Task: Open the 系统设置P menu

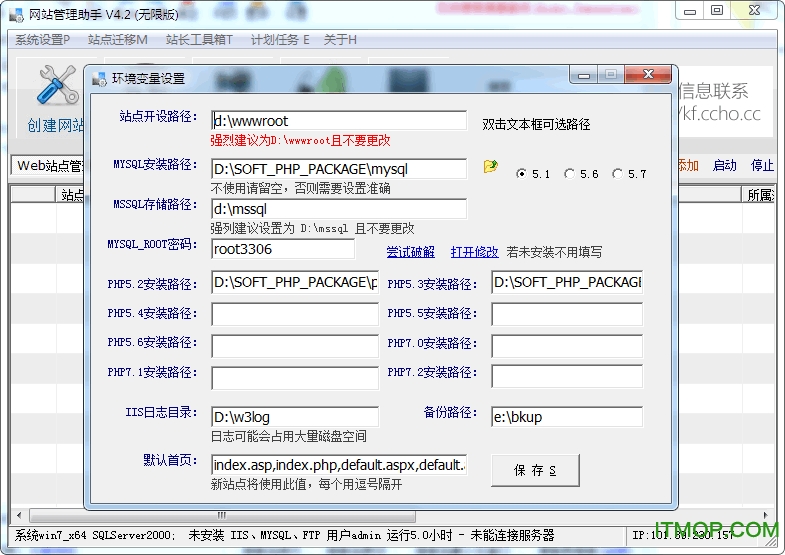Action: pos(43,40)
